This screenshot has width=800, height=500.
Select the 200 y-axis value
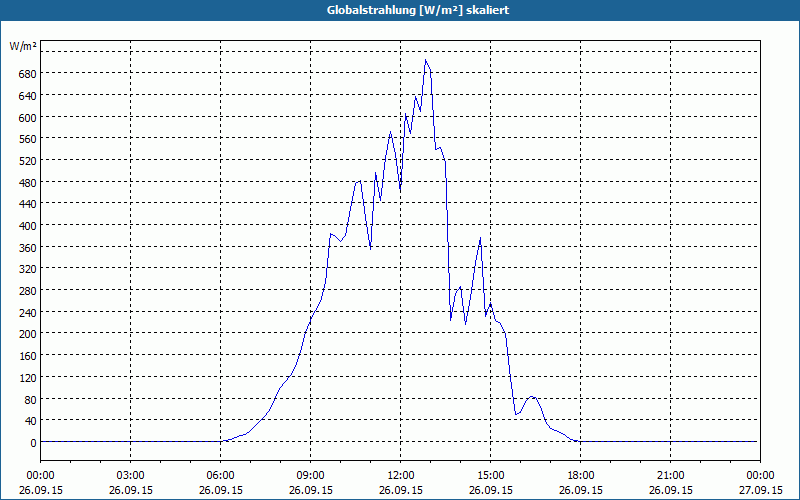27,334
